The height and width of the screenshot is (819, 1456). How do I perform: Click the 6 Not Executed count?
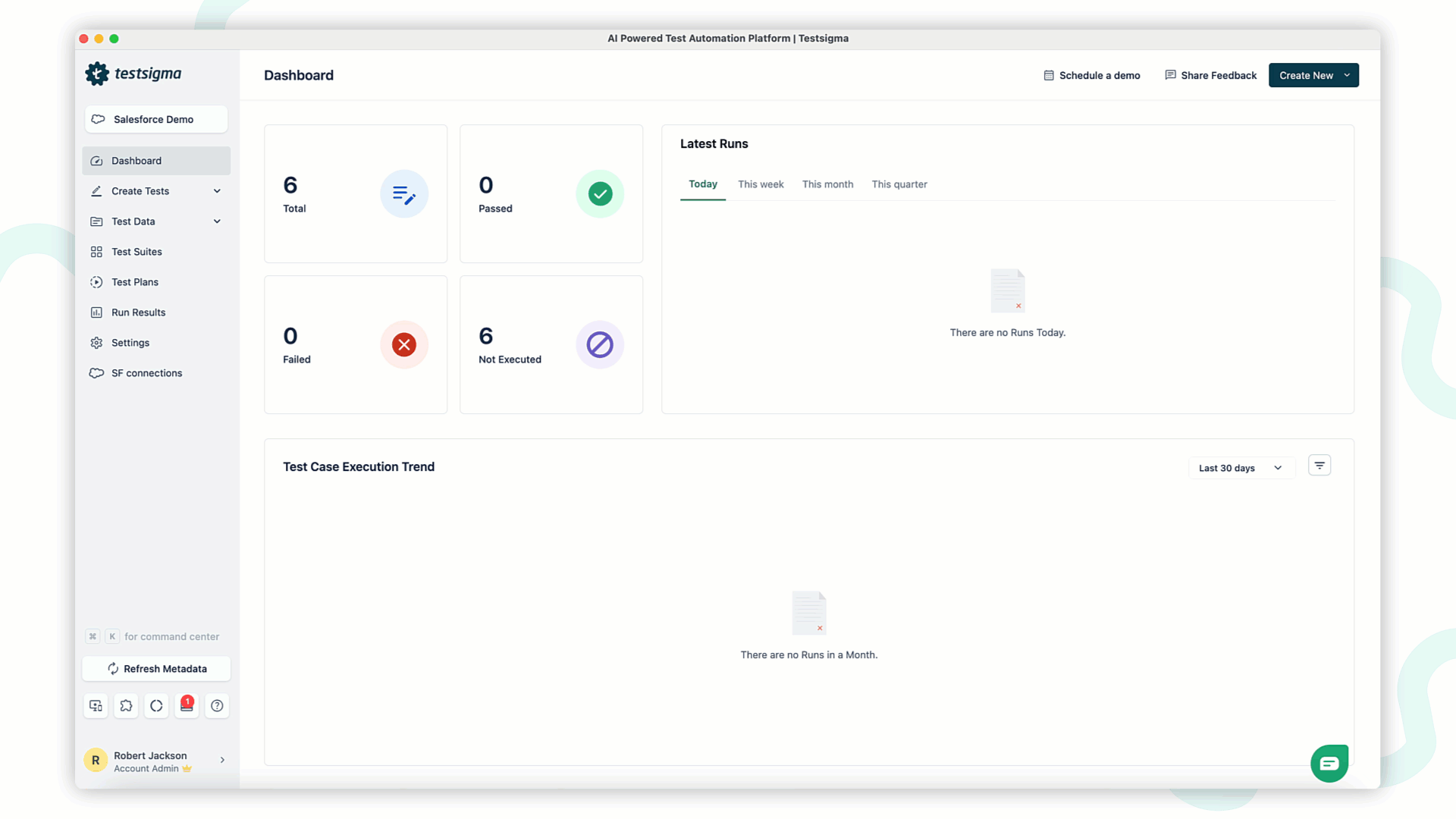(486, 336)
